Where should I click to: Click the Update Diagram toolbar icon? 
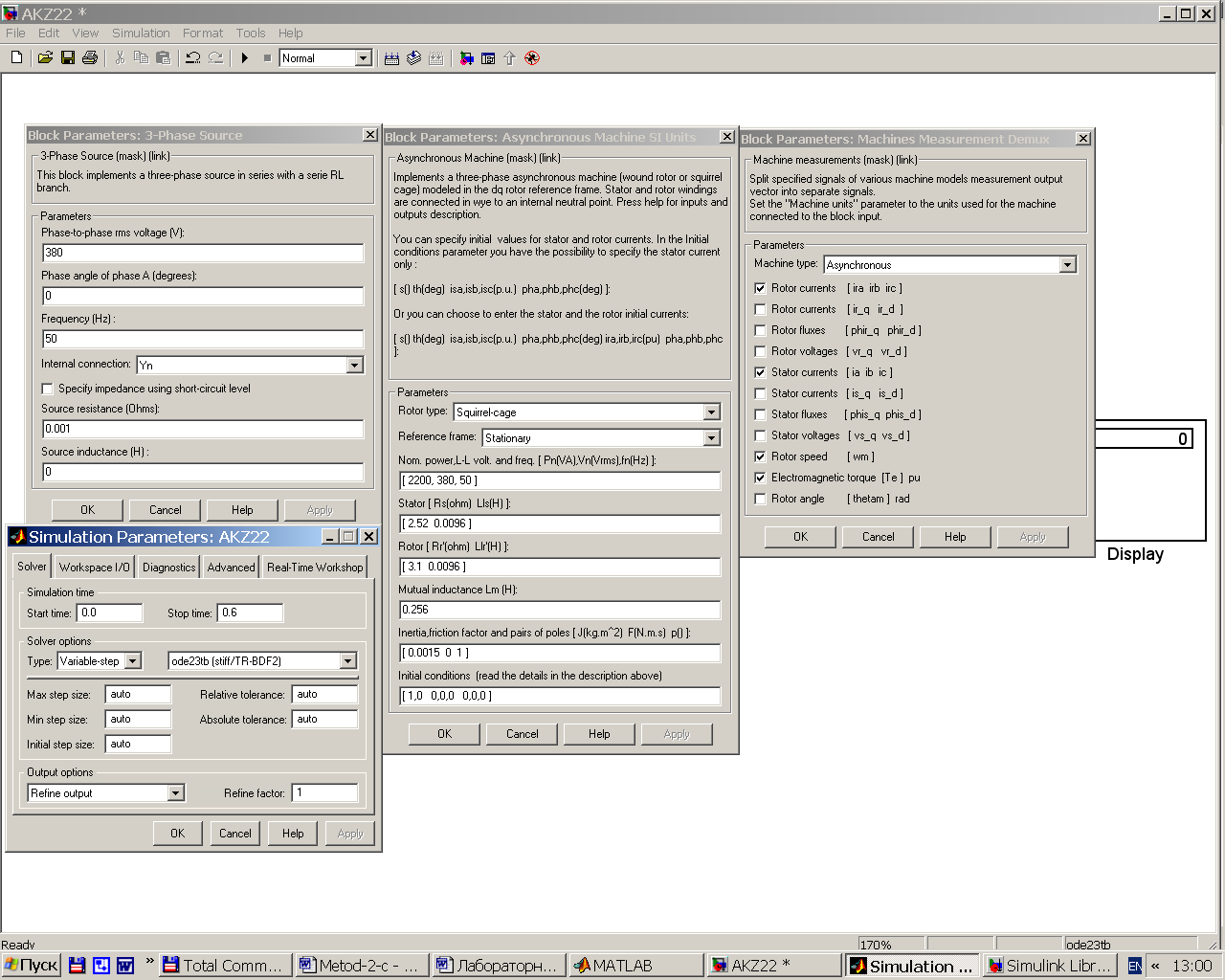(413, 58)
